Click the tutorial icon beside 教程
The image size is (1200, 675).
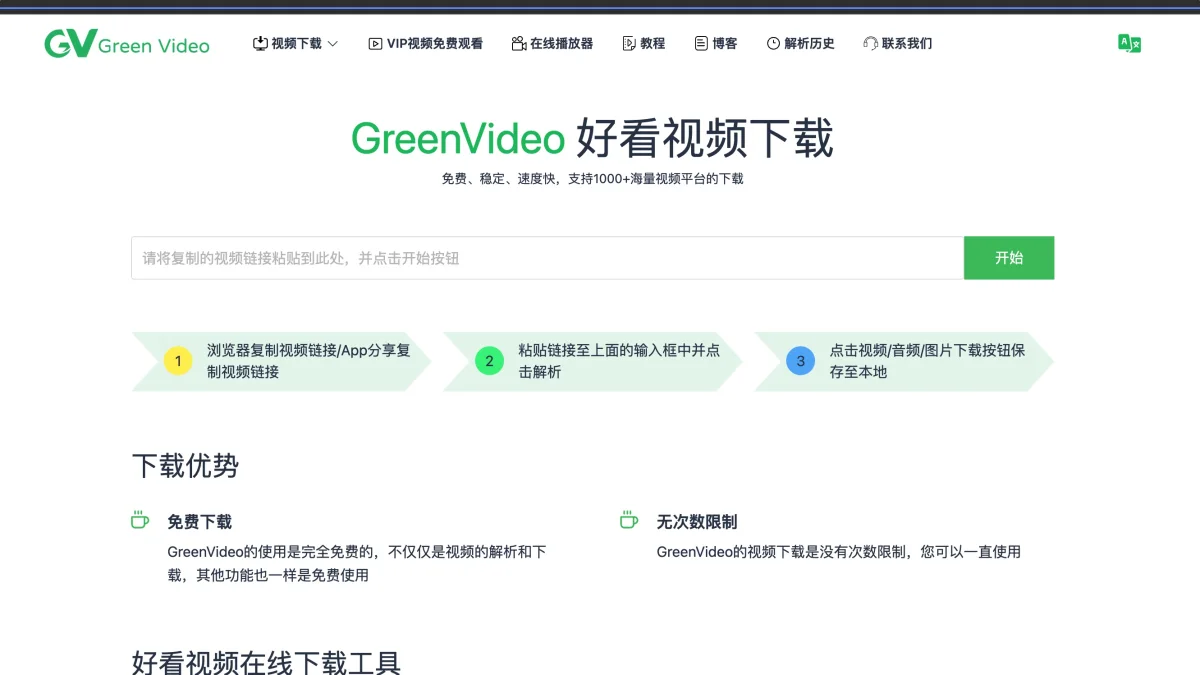[x=629, y=44]
